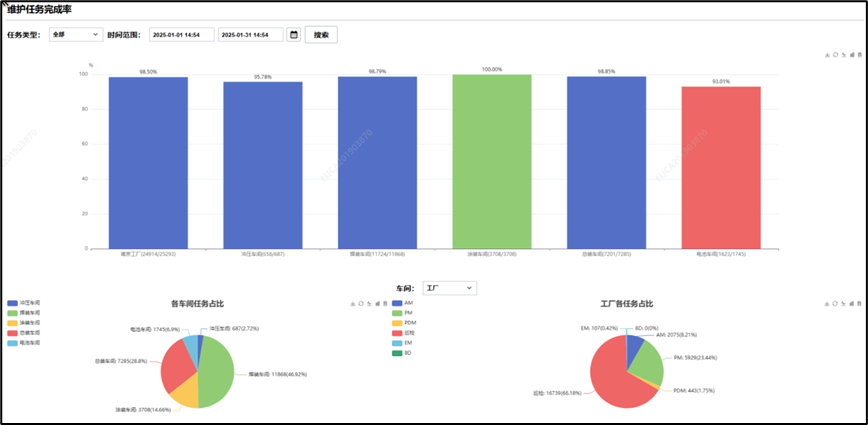
Task: Open the 任务类型 dropdown showing 全部
Action: (76, 34)
